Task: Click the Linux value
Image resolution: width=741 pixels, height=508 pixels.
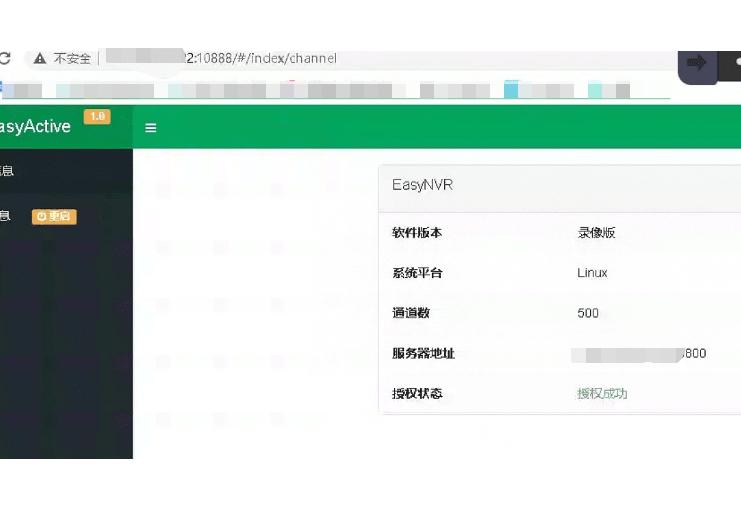Action: 592,273
